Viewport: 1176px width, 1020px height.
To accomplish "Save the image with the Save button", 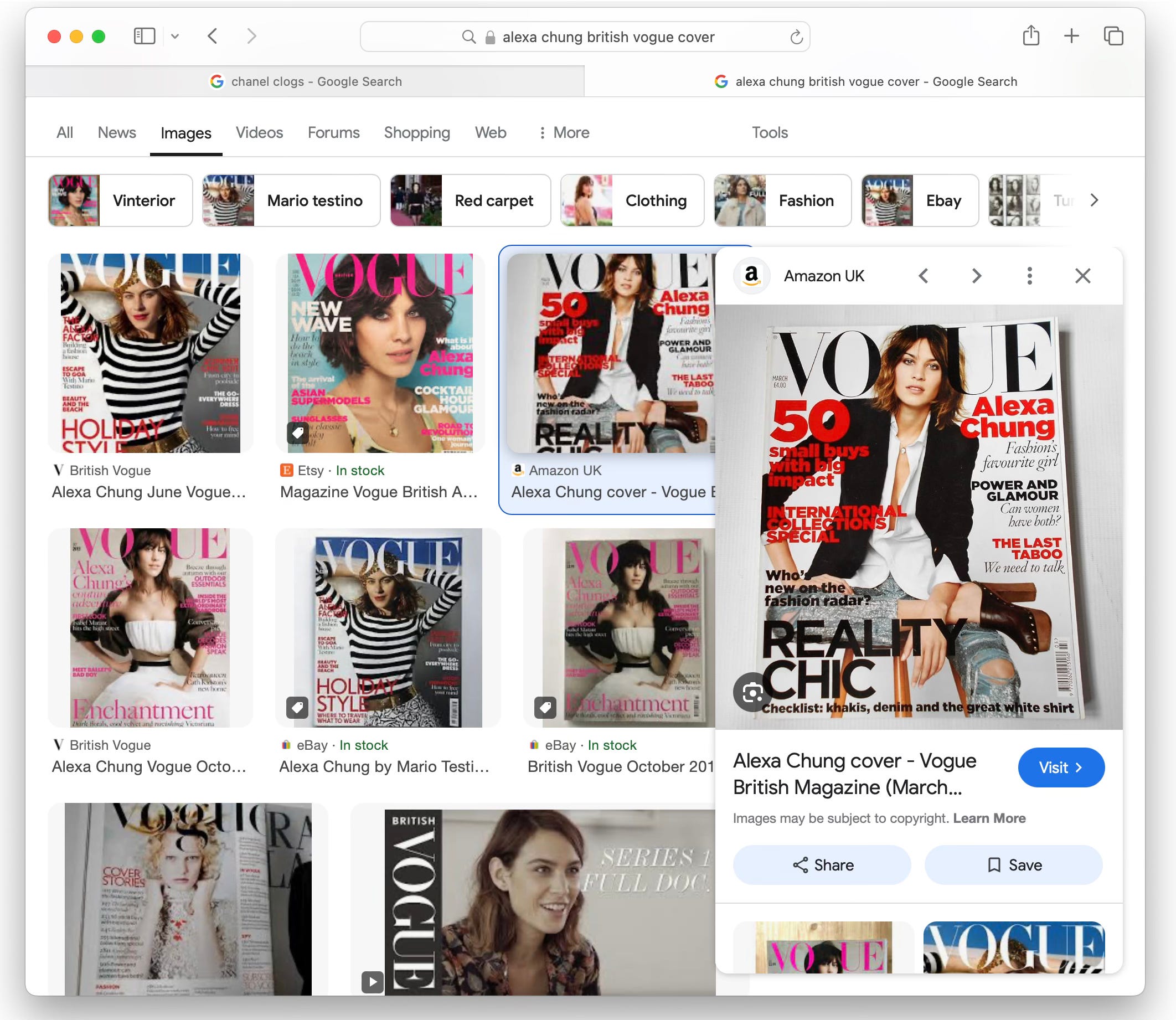I will click(1014, 864).
